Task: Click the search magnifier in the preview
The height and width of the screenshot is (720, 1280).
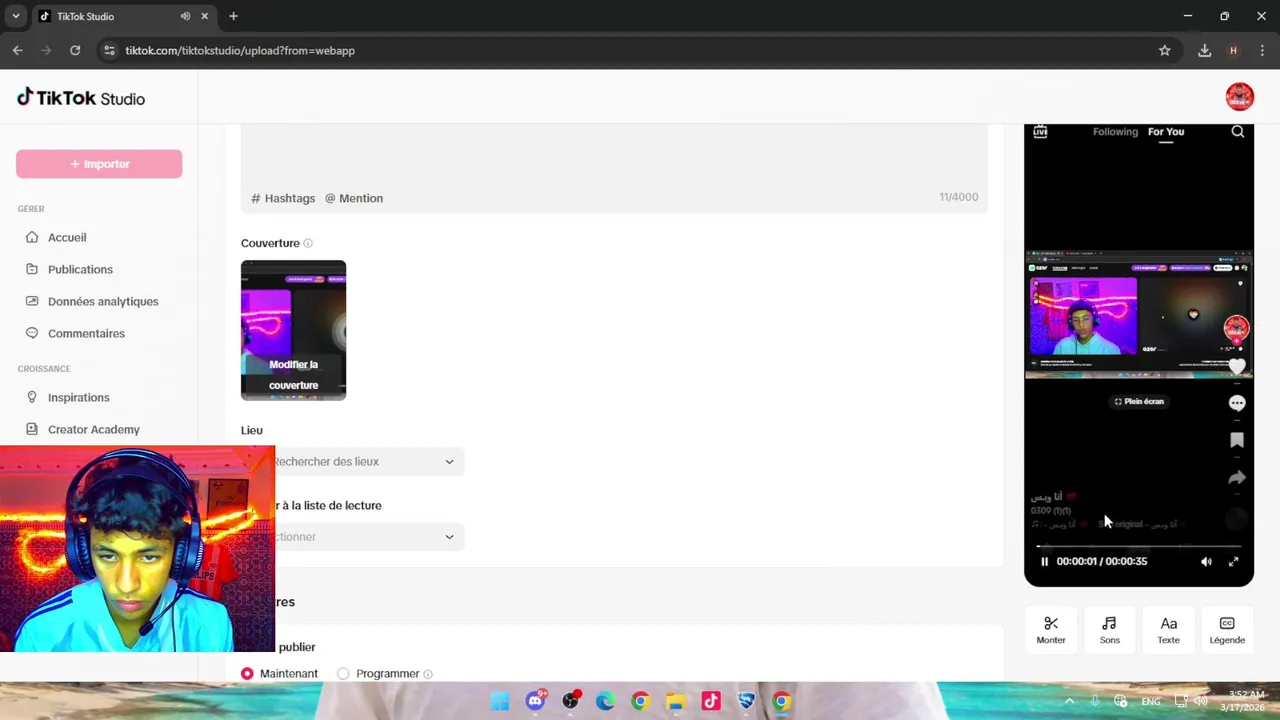Action: (x=1238, y=132)
